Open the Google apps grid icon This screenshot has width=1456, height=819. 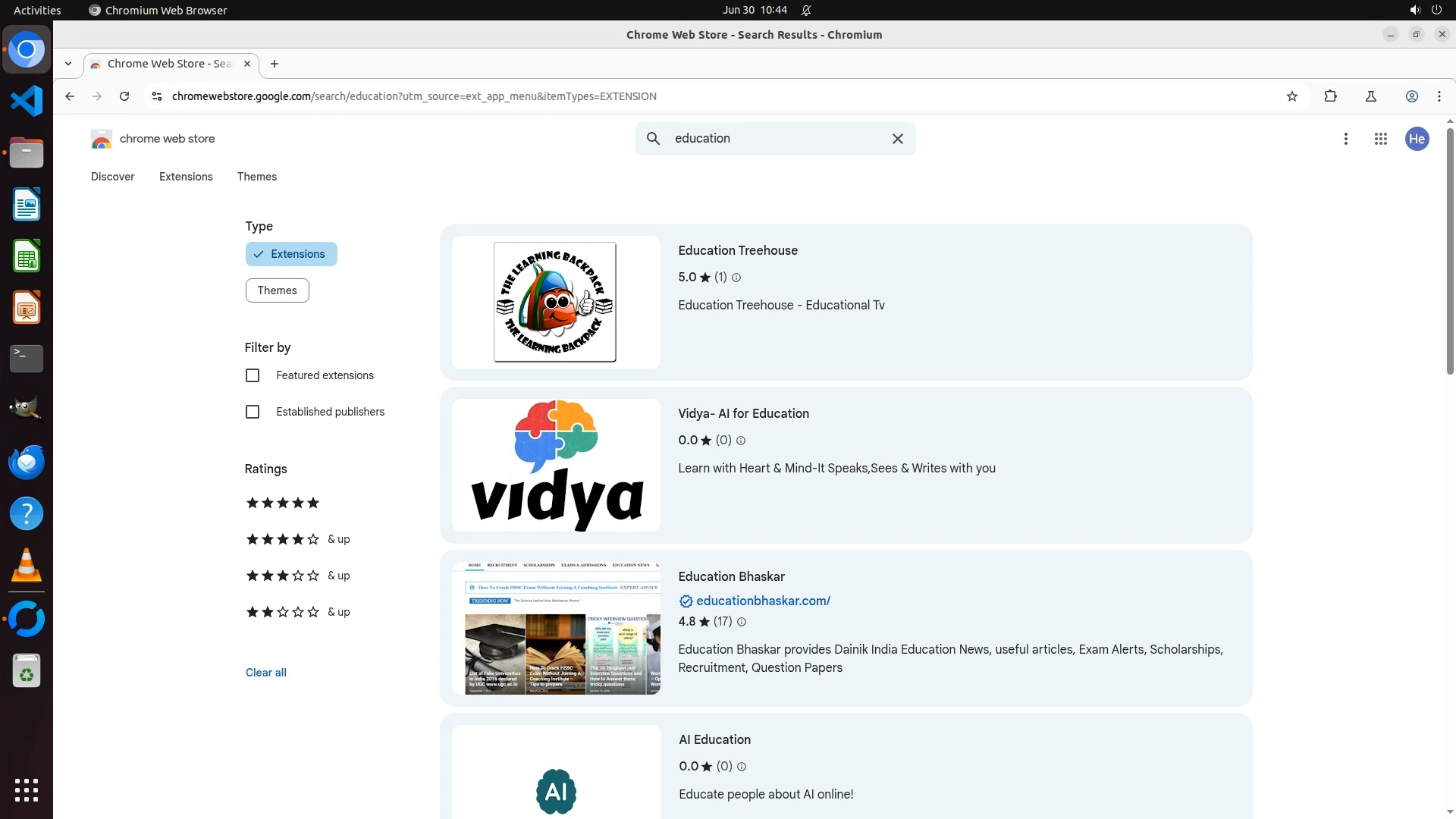(1381, 139)
